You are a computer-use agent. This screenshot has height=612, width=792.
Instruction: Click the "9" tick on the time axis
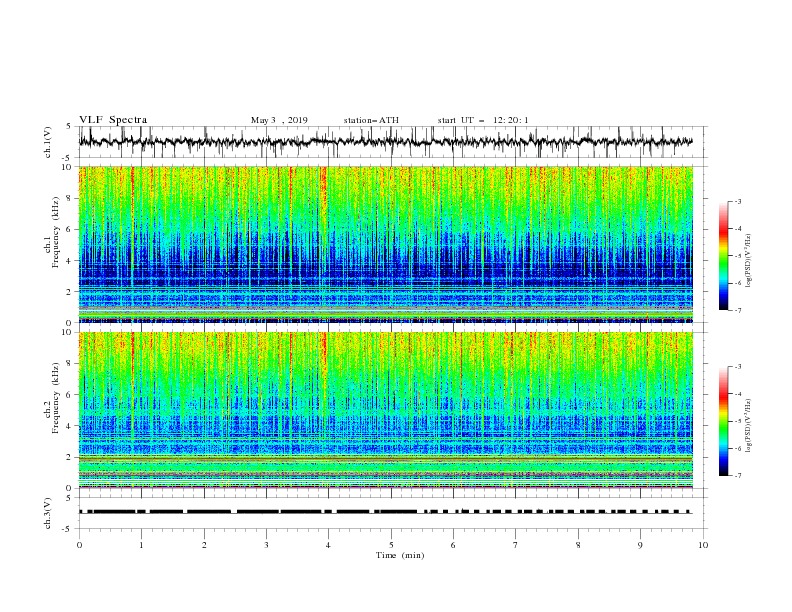coord(640,545)
